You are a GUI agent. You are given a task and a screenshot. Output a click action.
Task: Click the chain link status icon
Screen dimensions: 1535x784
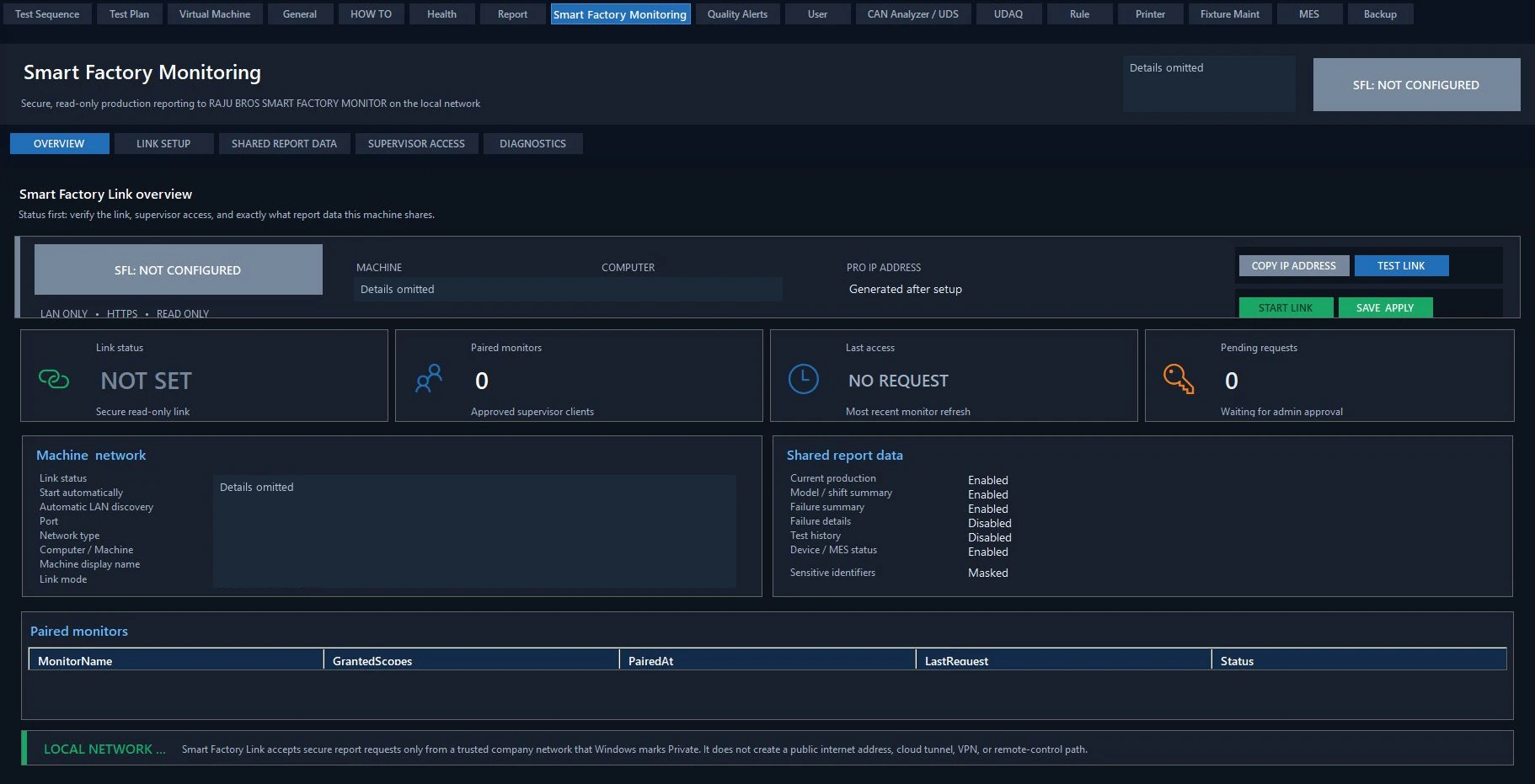[54, 380]
